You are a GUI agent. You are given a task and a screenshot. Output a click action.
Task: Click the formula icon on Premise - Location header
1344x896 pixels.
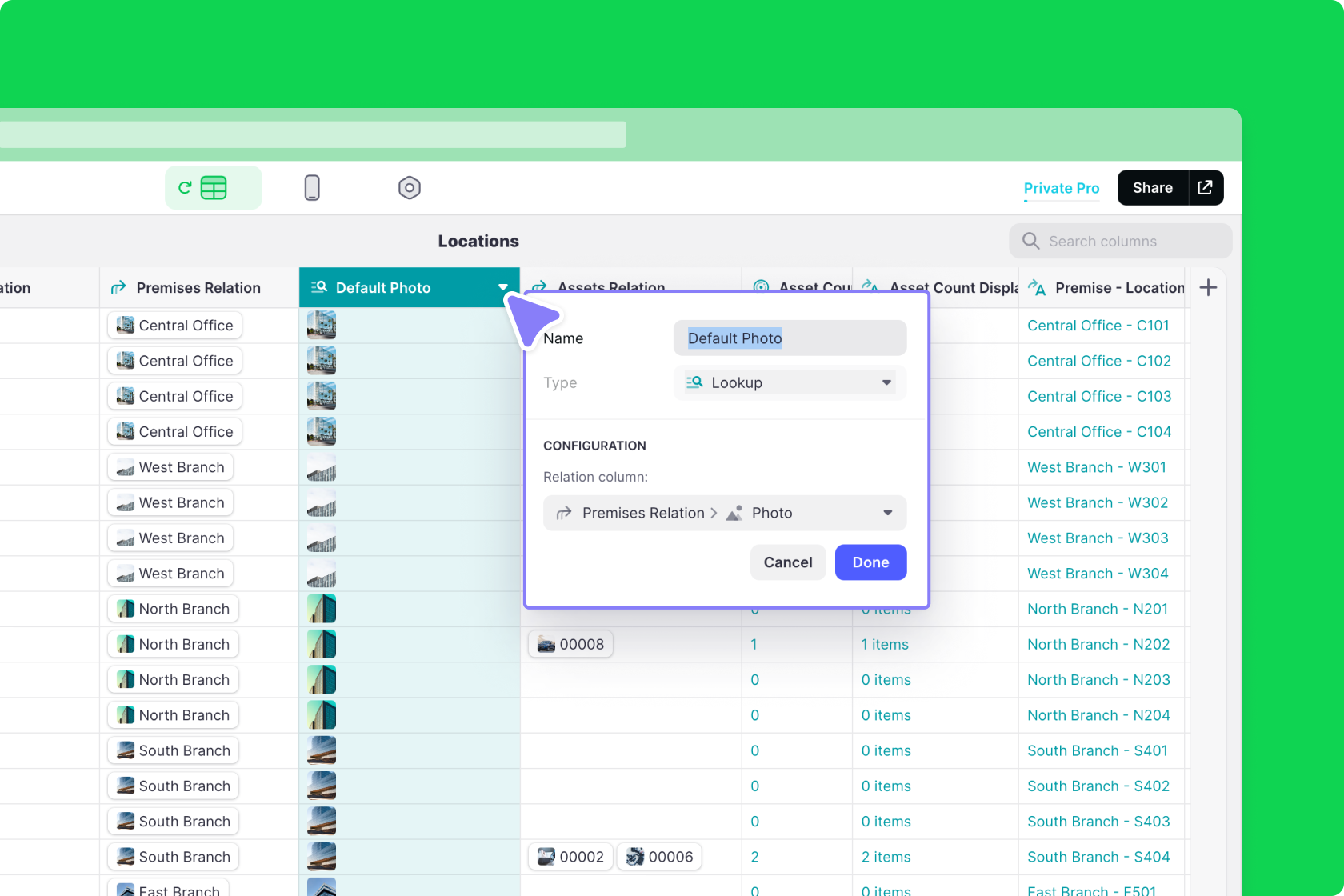pos(1036,287)
